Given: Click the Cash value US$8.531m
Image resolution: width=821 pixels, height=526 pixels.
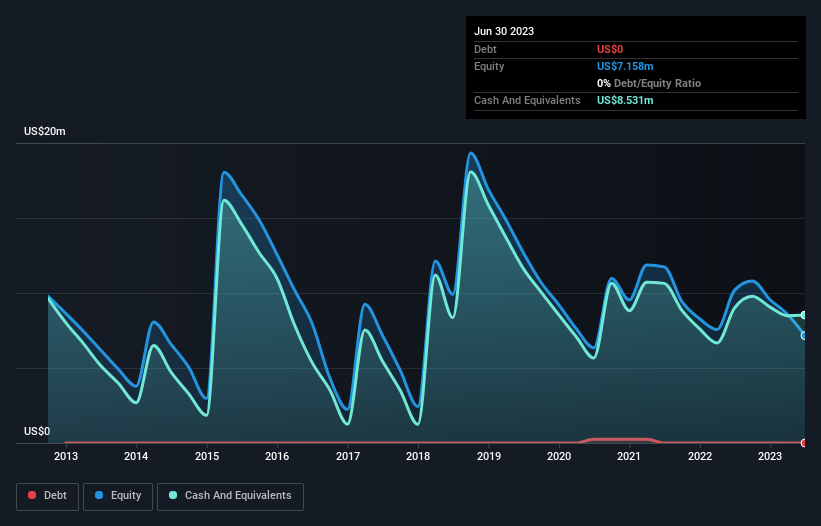Looking at the screenshot, I should coord(625,100).
